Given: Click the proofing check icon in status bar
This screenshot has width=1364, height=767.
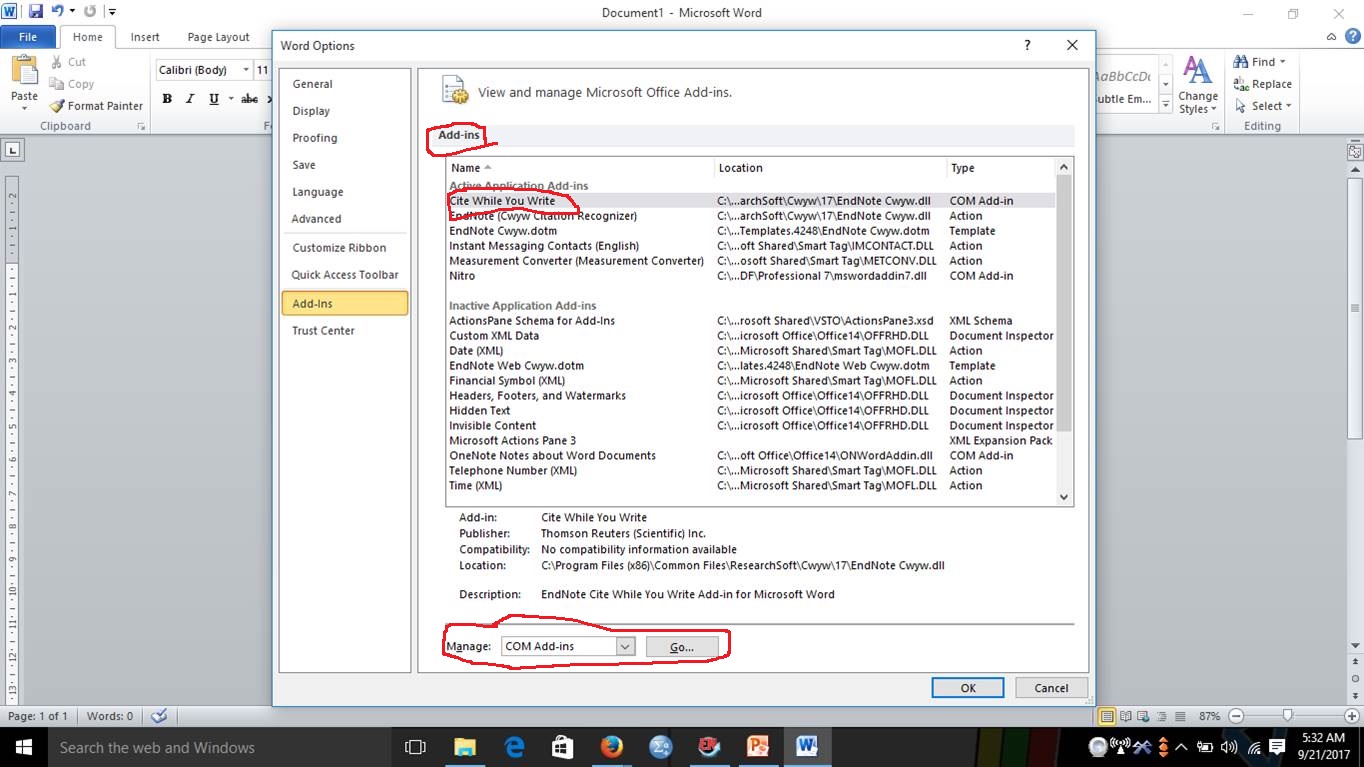Looking at the screenshot, I should coord(158,716).
